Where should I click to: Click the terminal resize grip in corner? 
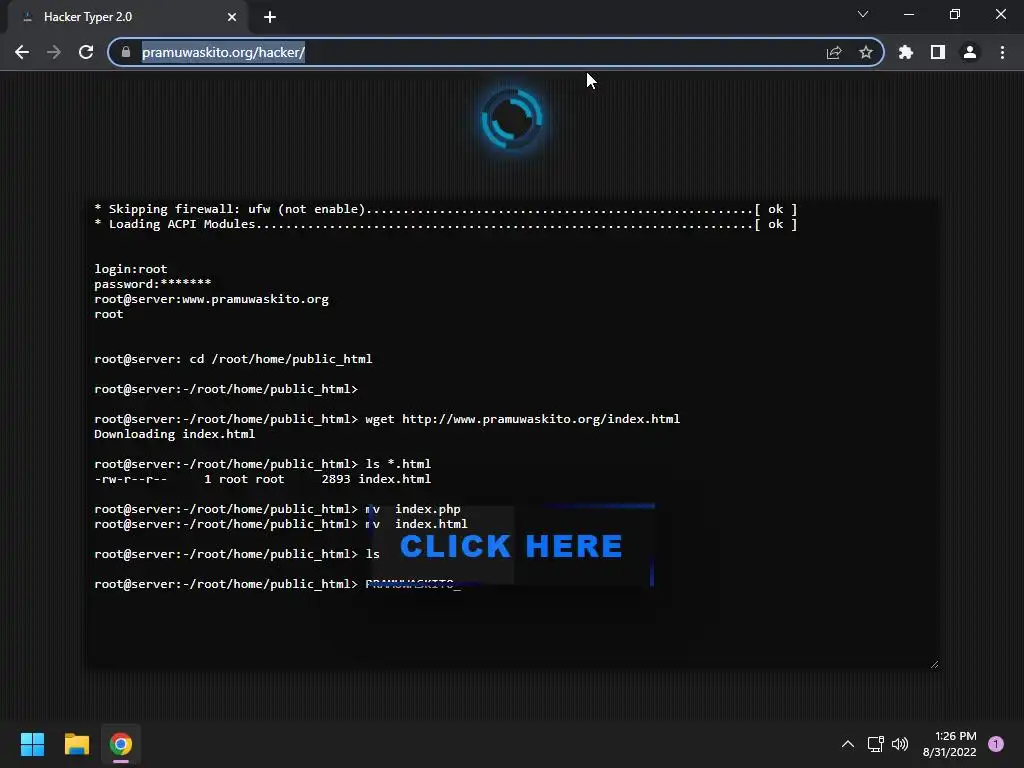(935, 664)
